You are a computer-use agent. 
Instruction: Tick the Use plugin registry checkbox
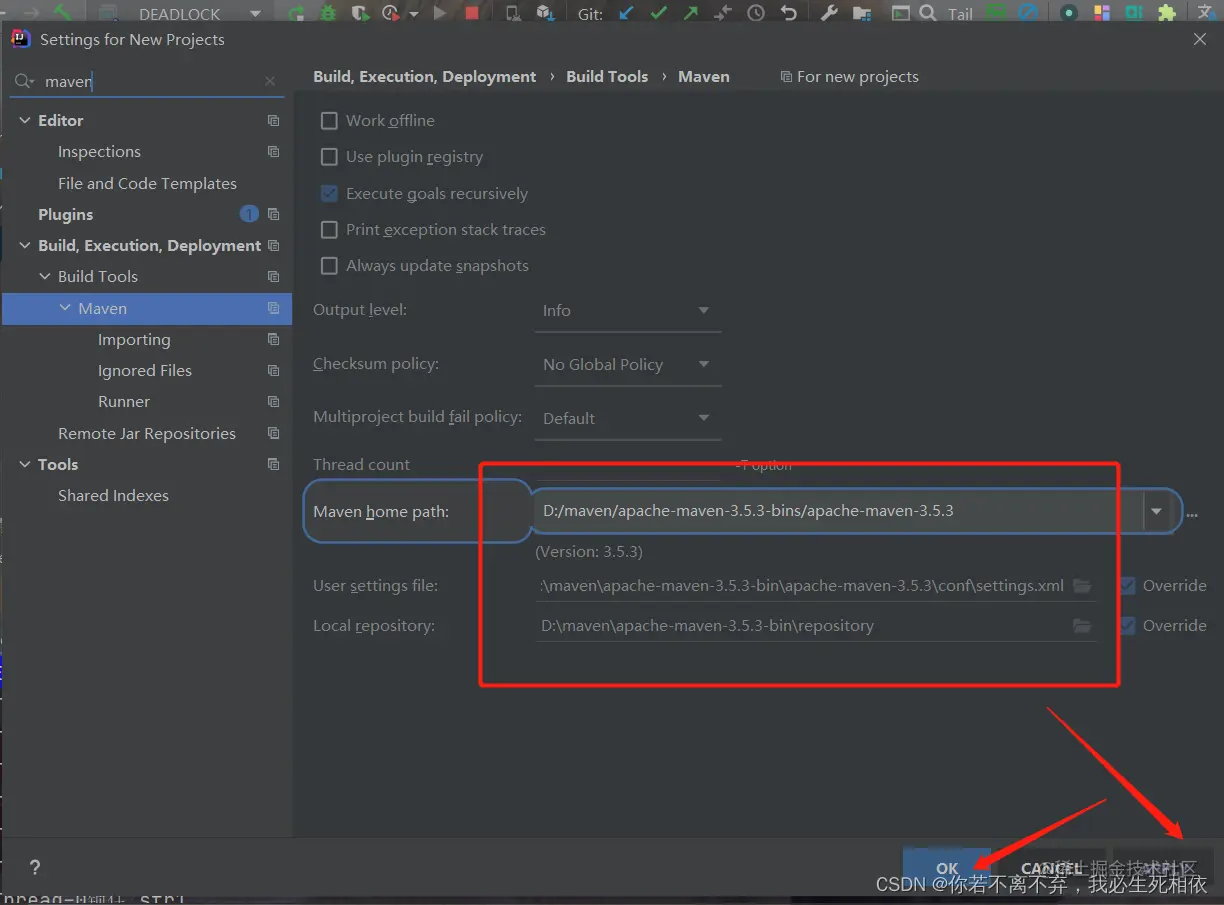coord(329,157)
